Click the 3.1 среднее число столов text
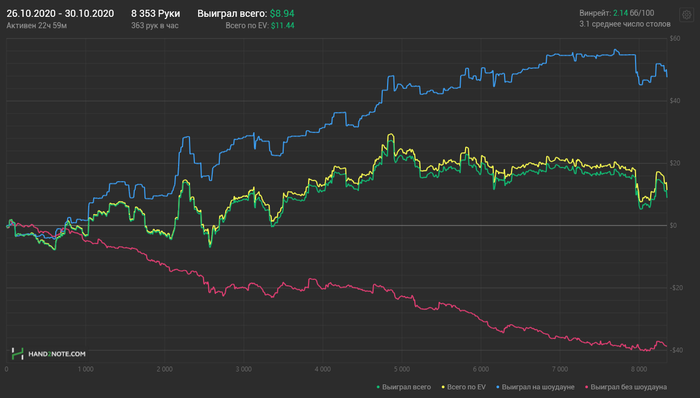The height and width of the screenshot is (398, 700). pos(625,24)
